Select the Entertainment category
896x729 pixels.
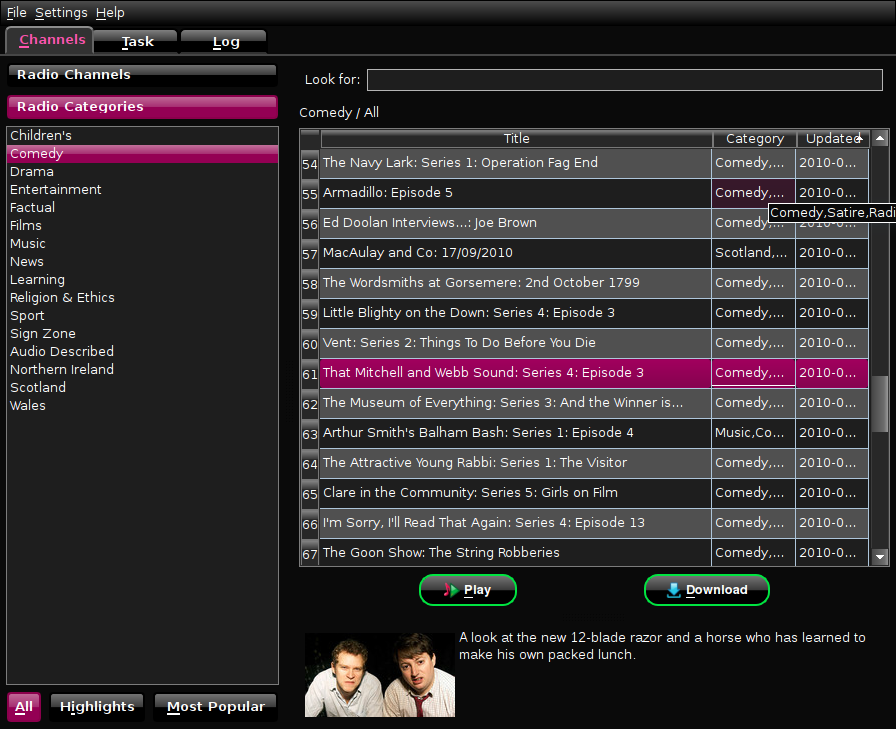[x=142, y=190]
